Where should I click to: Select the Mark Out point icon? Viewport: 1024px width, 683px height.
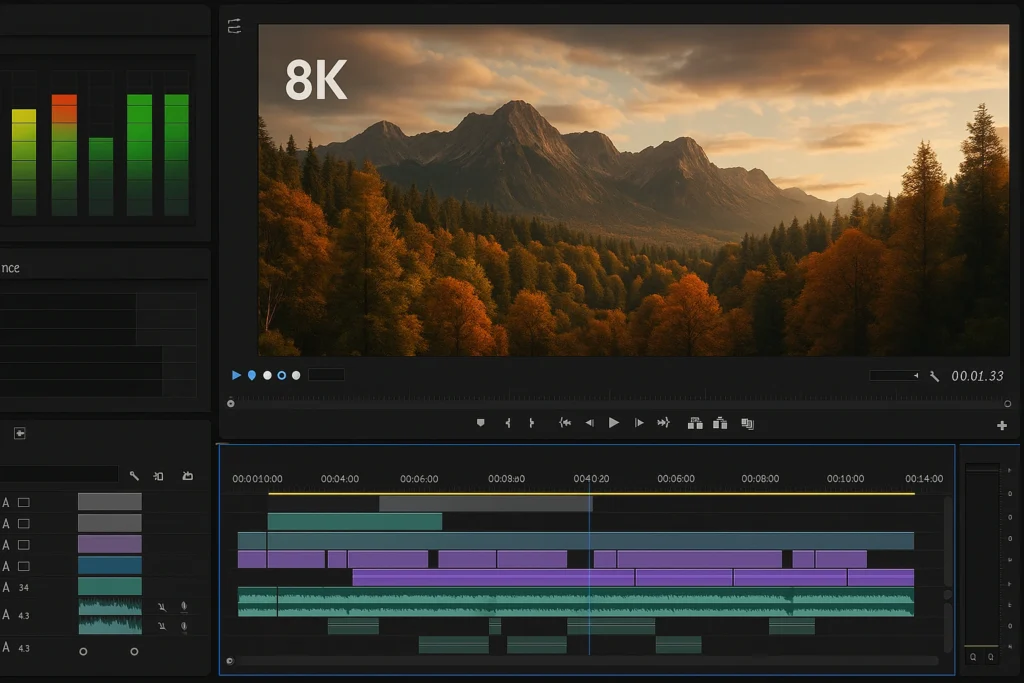(531, 422)
